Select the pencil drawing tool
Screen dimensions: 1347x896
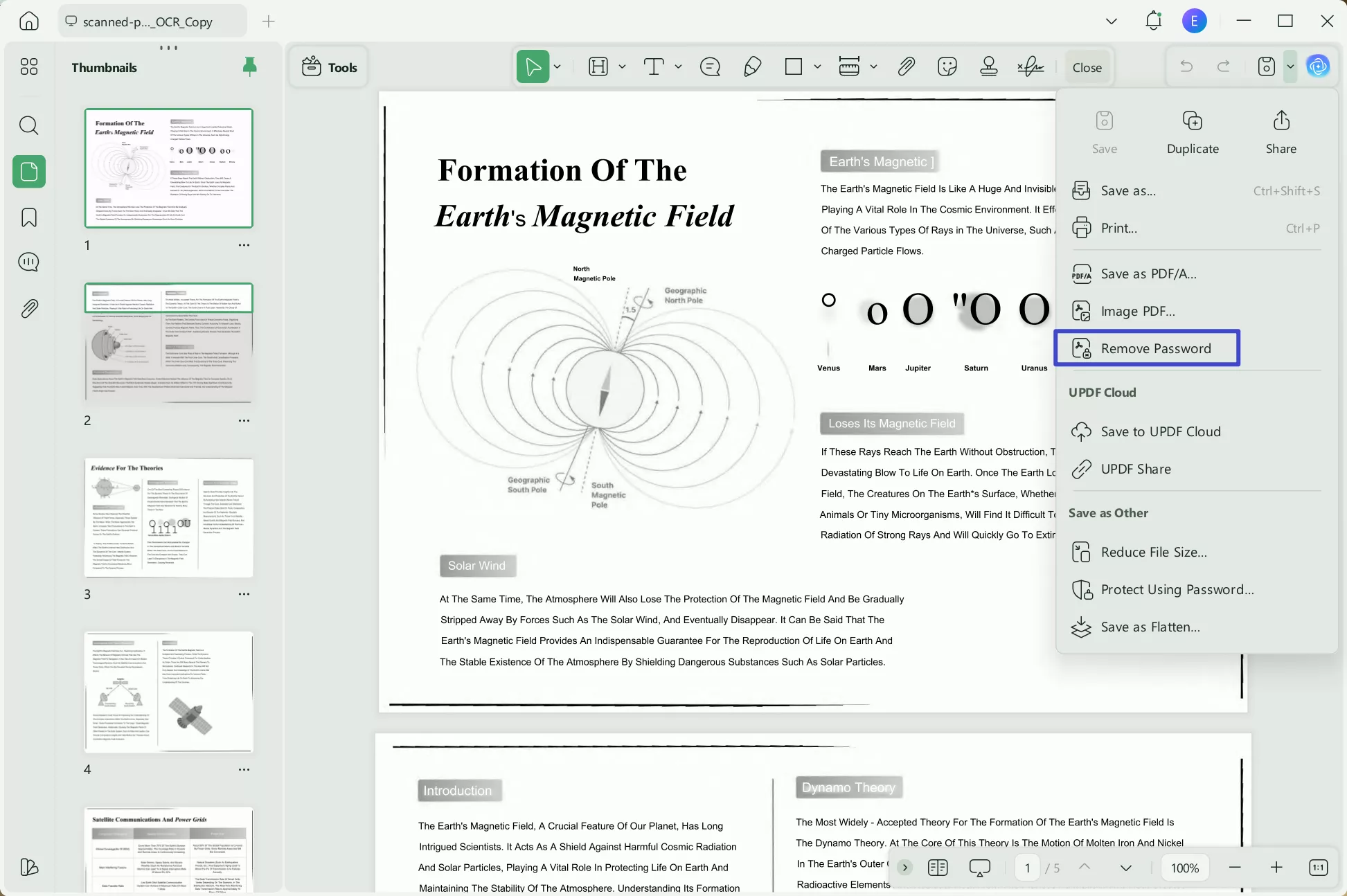[752, 66]
